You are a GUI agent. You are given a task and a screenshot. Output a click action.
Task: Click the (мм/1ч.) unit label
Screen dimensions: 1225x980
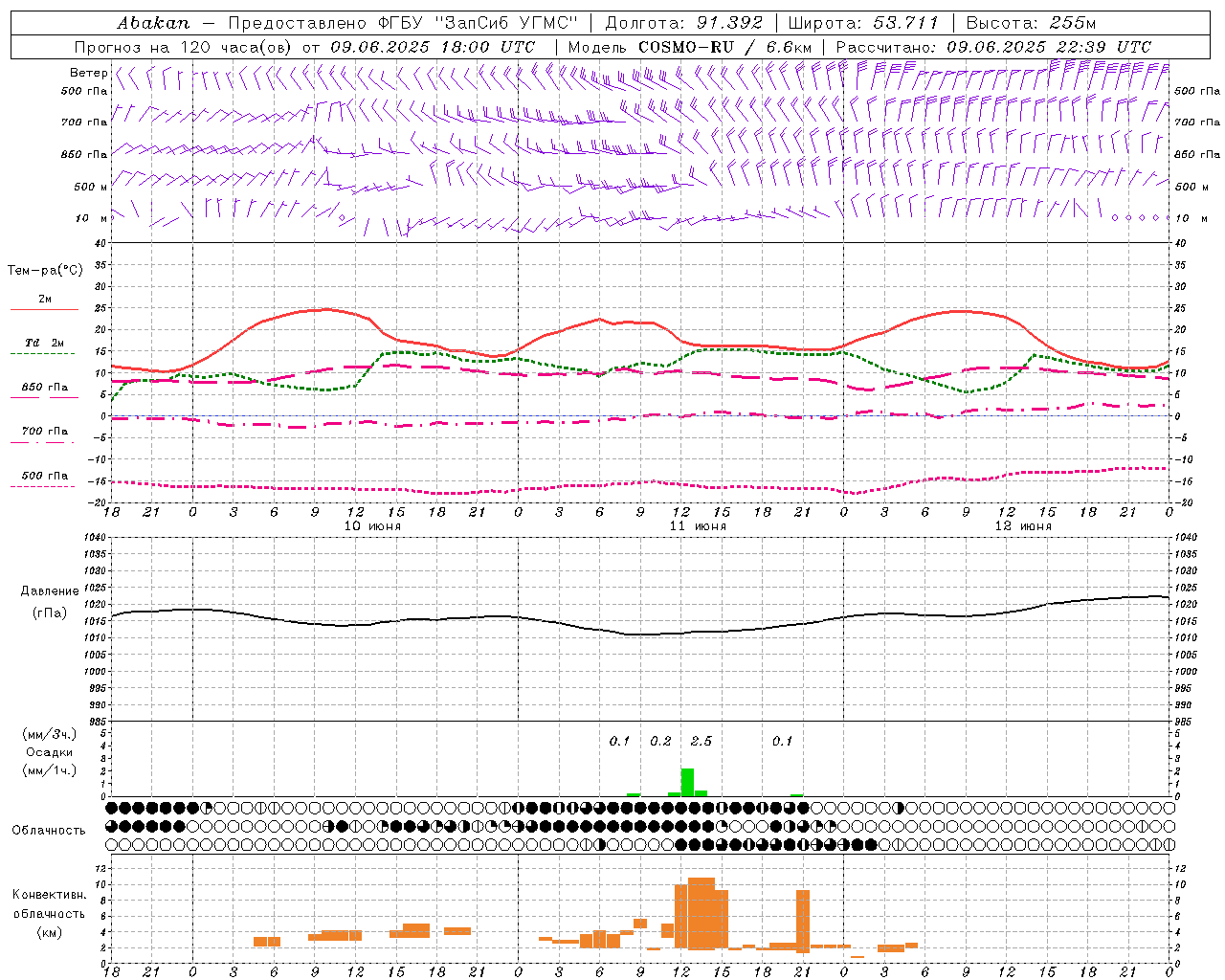(x=50, y=770)
